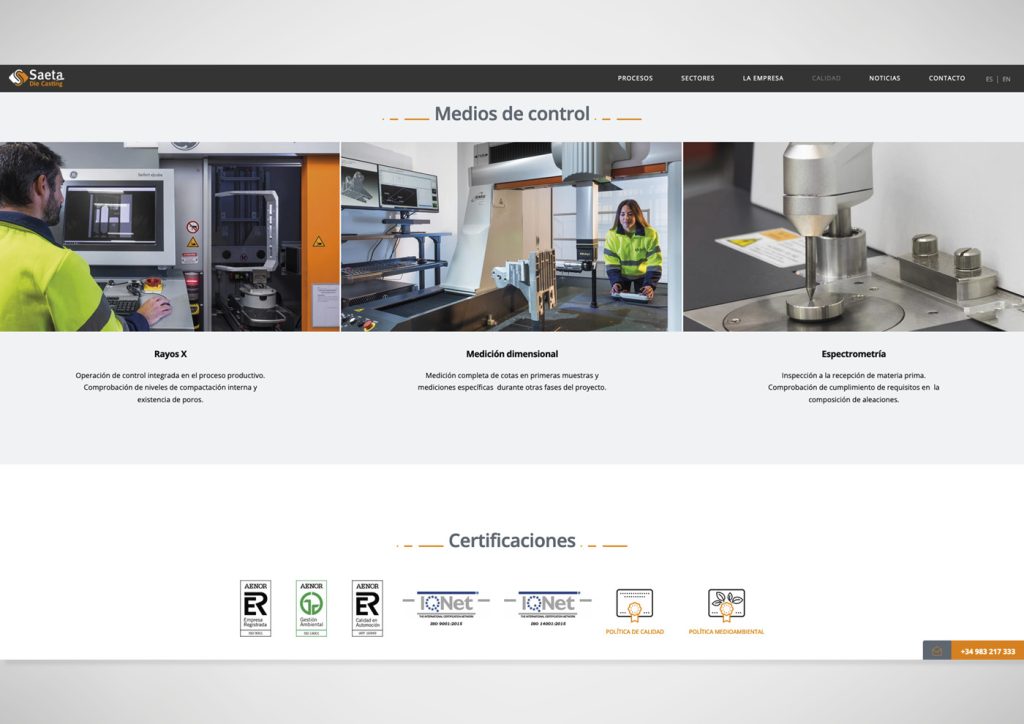Click the Espectrometría probe close-up photo
The width and height of the screenshot is (1024, 724).
[854, 236]
